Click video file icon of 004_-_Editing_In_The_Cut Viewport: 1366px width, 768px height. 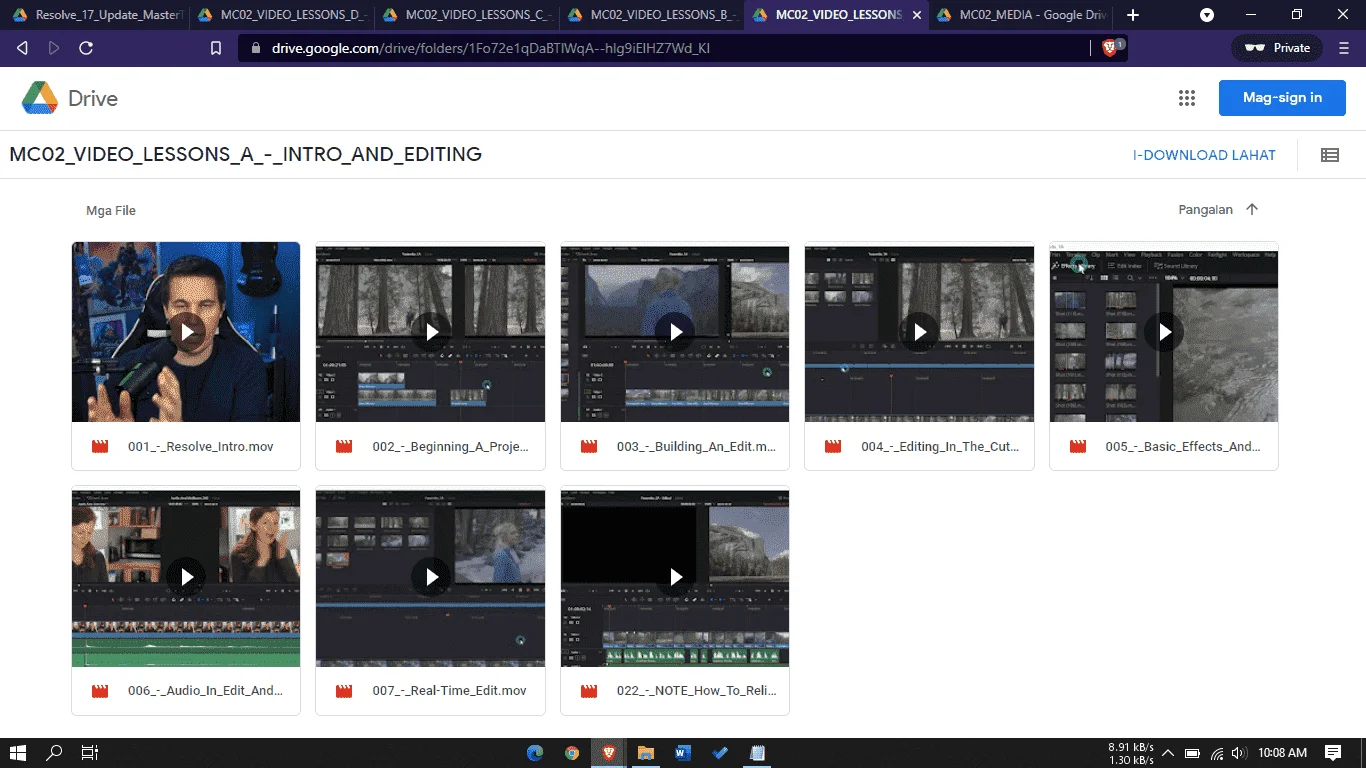click(x=833, y=447)
